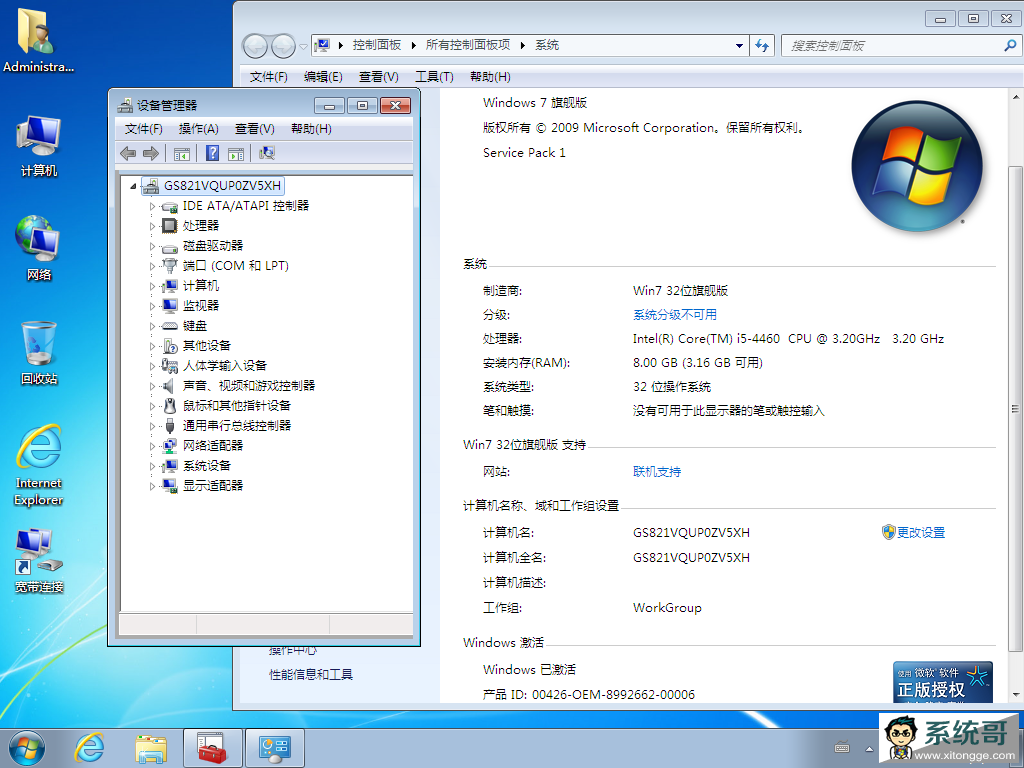Scan for hardware changes via toolbar icon
This screenshot has height=768, width=1024.
[266, 153]
